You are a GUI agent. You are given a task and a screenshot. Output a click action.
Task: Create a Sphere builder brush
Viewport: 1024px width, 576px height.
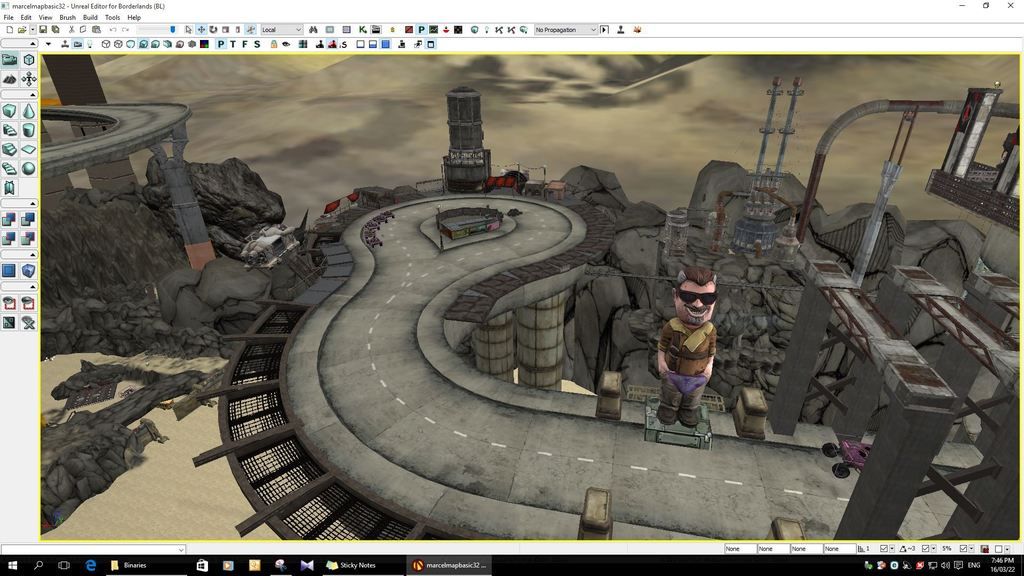pos(29,168)
